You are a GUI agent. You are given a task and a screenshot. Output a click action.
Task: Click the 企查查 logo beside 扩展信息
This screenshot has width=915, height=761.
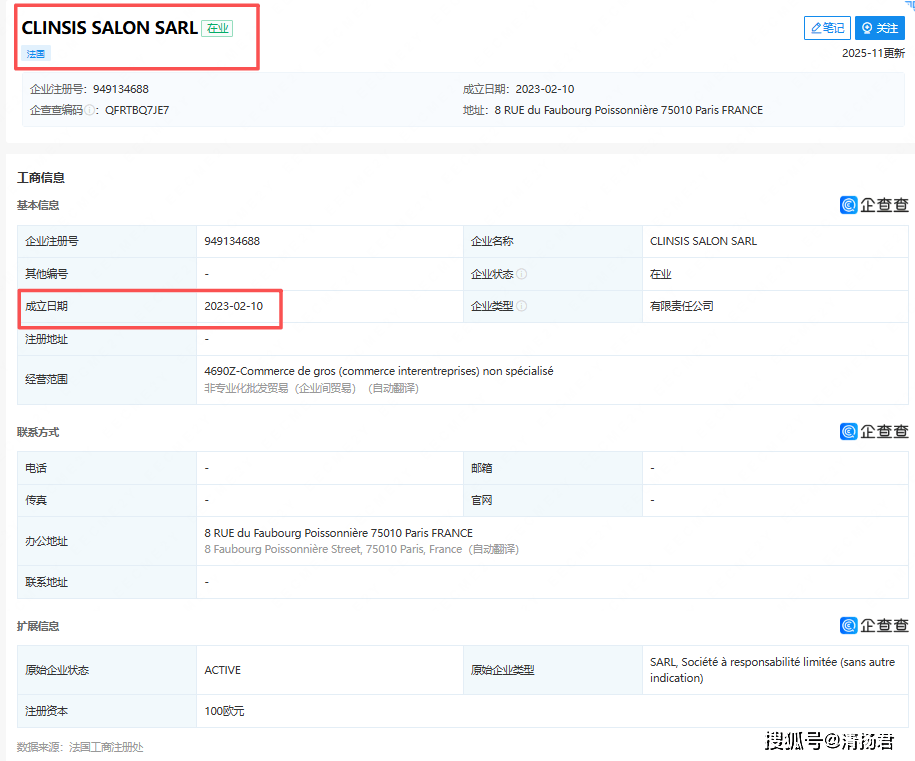click(874, 626)
